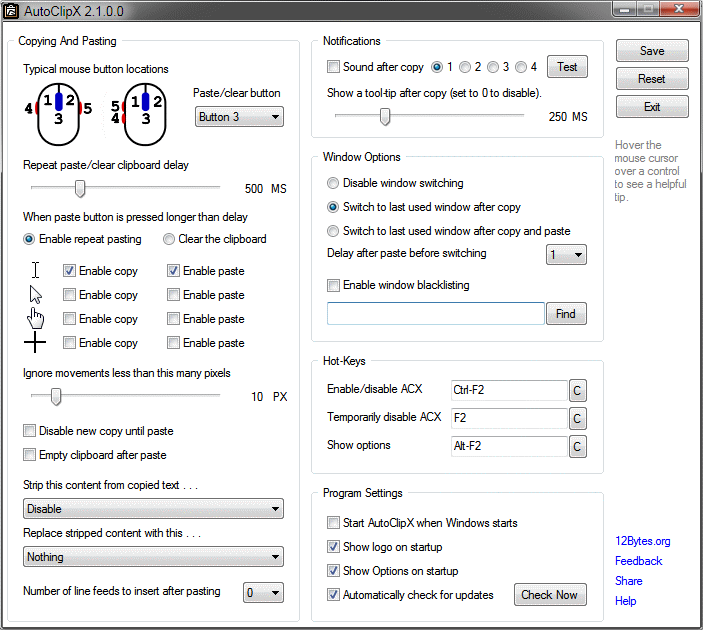Click the Temporarily disable ACX hotkey field
This screenshot has width=703, height=630.
coord(509,418)
